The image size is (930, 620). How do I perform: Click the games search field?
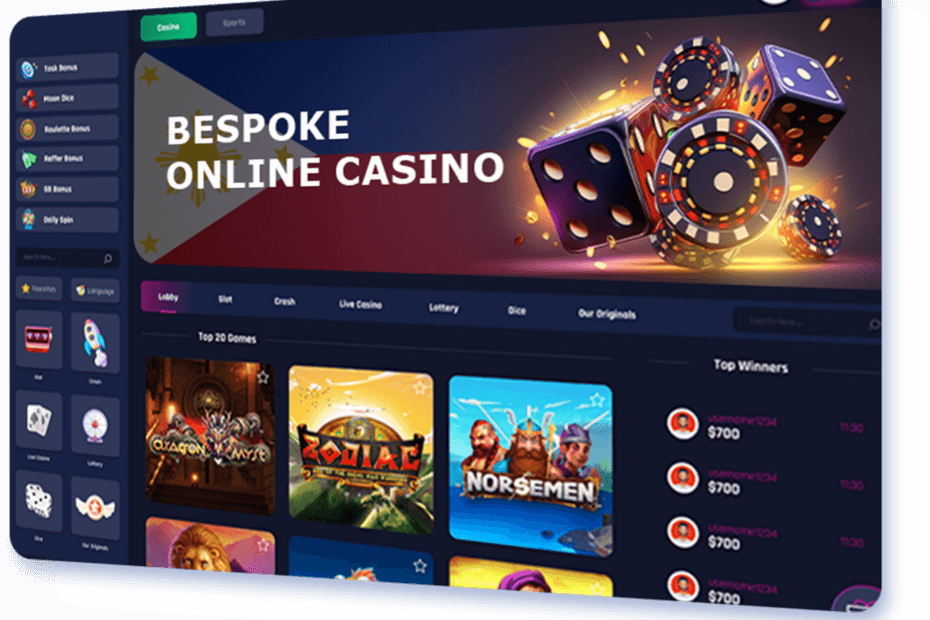pyautogui.click(x=807, y=322)
